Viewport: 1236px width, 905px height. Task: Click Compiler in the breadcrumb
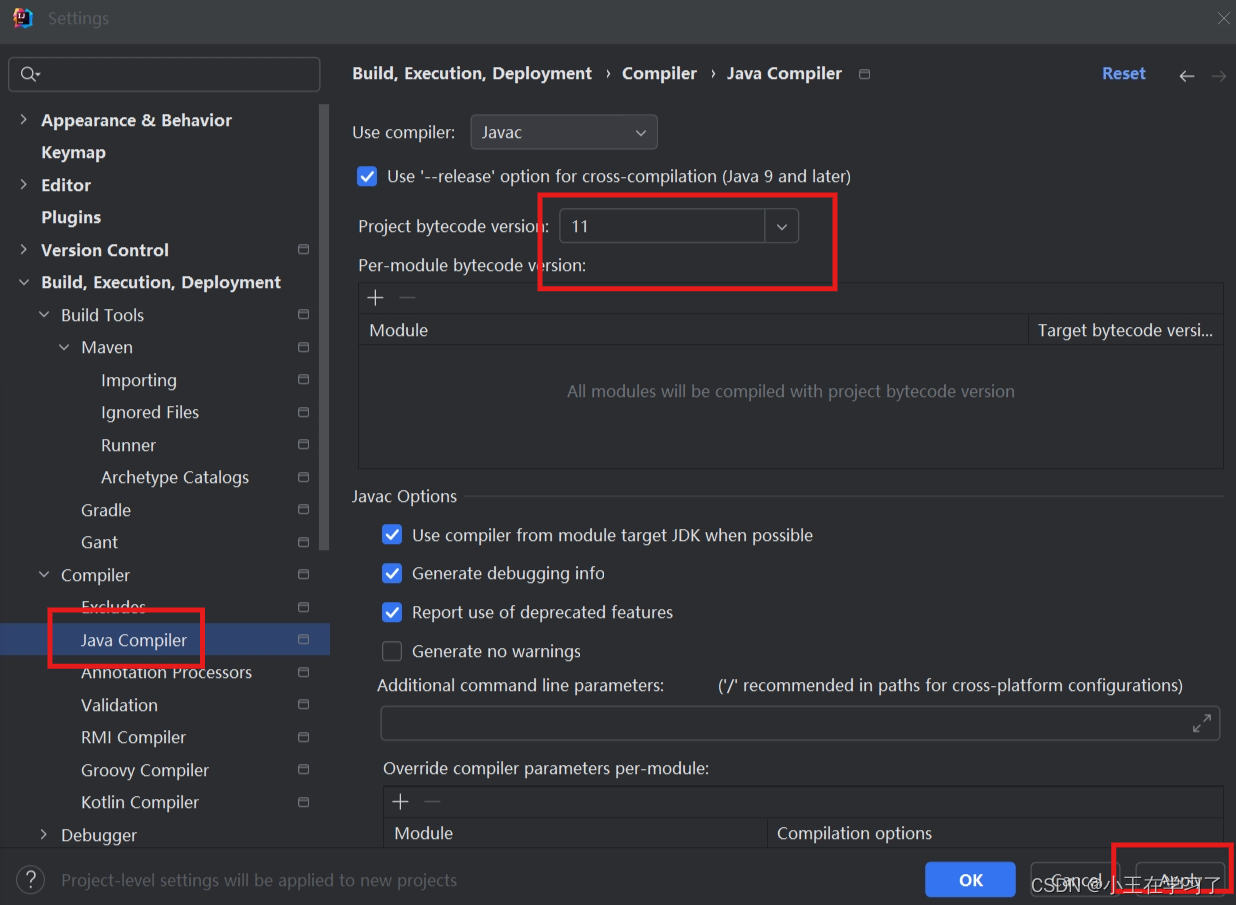tap(659, 74)
